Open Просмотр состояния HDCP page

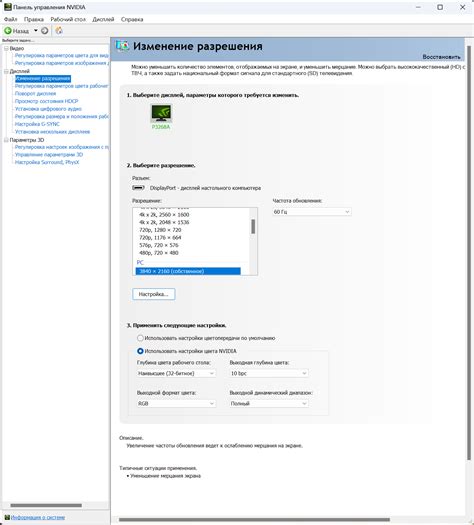point(47,101)
